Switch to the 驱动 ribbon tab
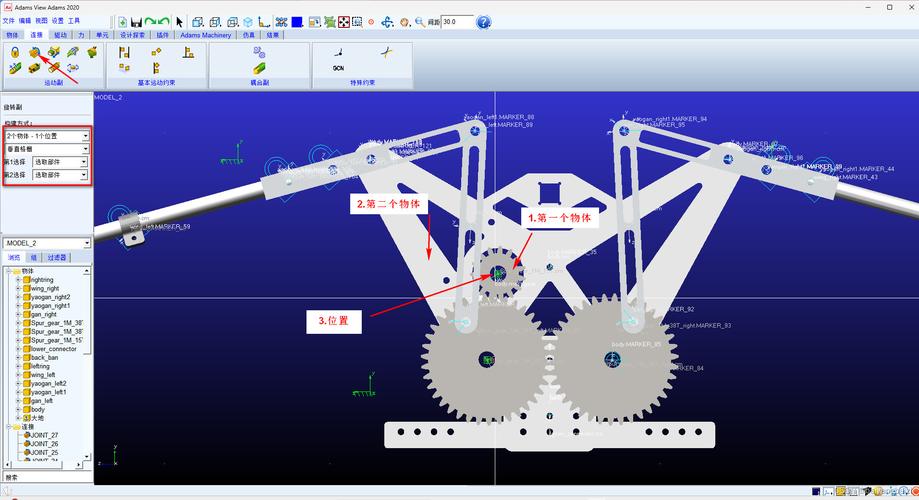The height and width of the screenshot is (500, 919). [60, 35]
